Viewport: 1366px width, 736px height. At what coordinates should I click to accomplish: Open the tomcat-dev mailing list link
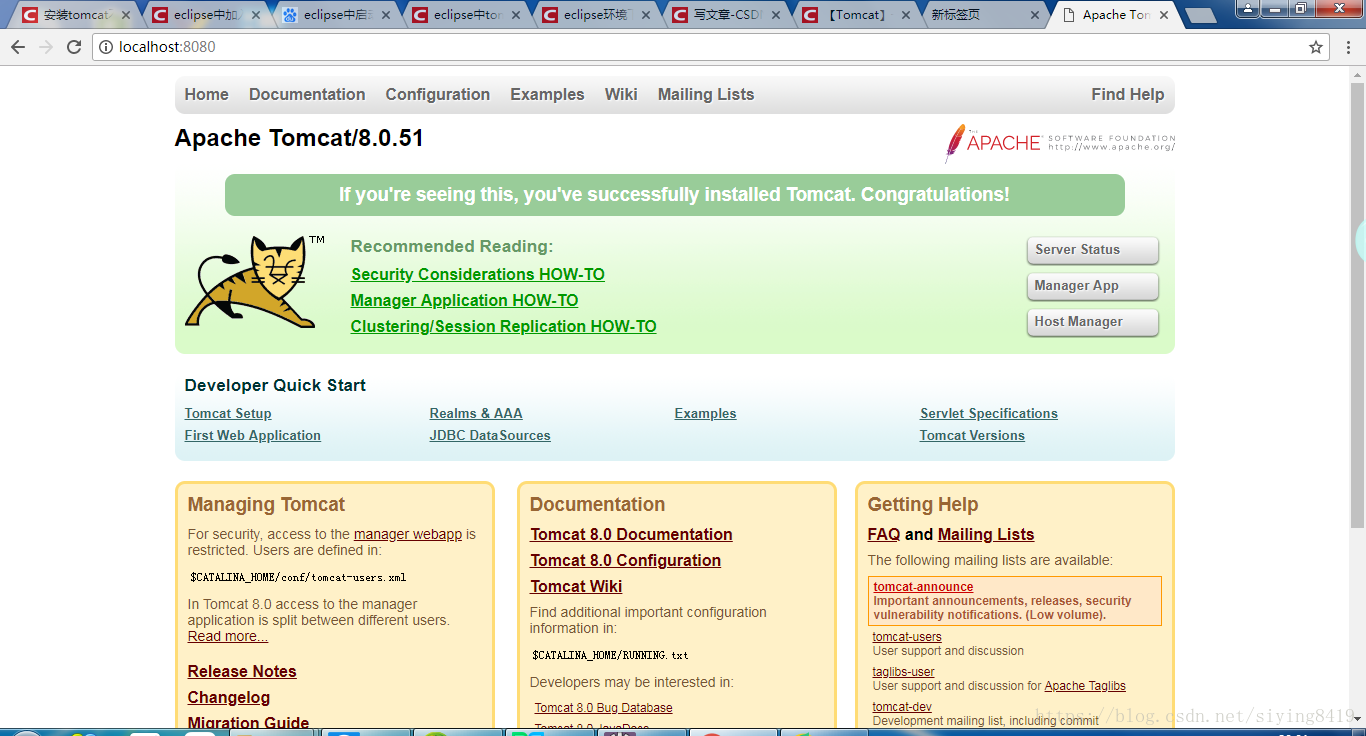(x=902, y=707)
